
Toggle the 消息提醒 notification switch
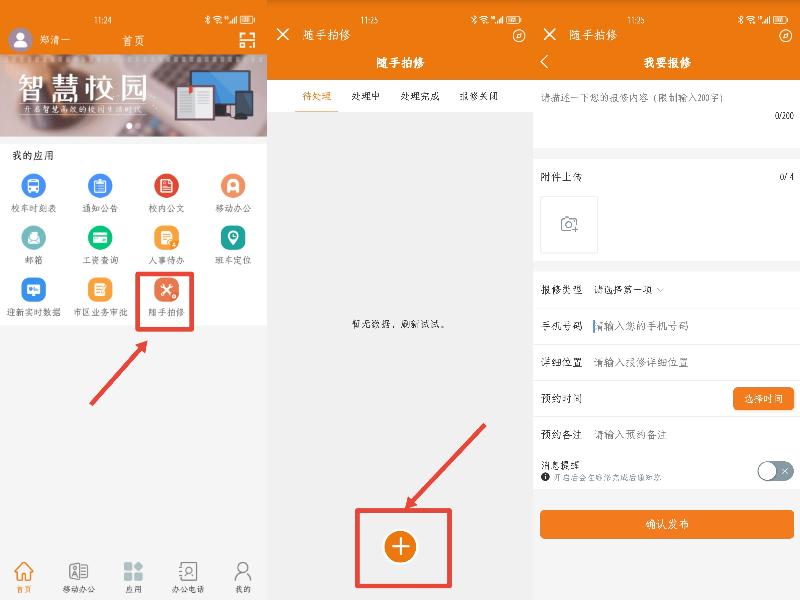[x=775, y=471]
